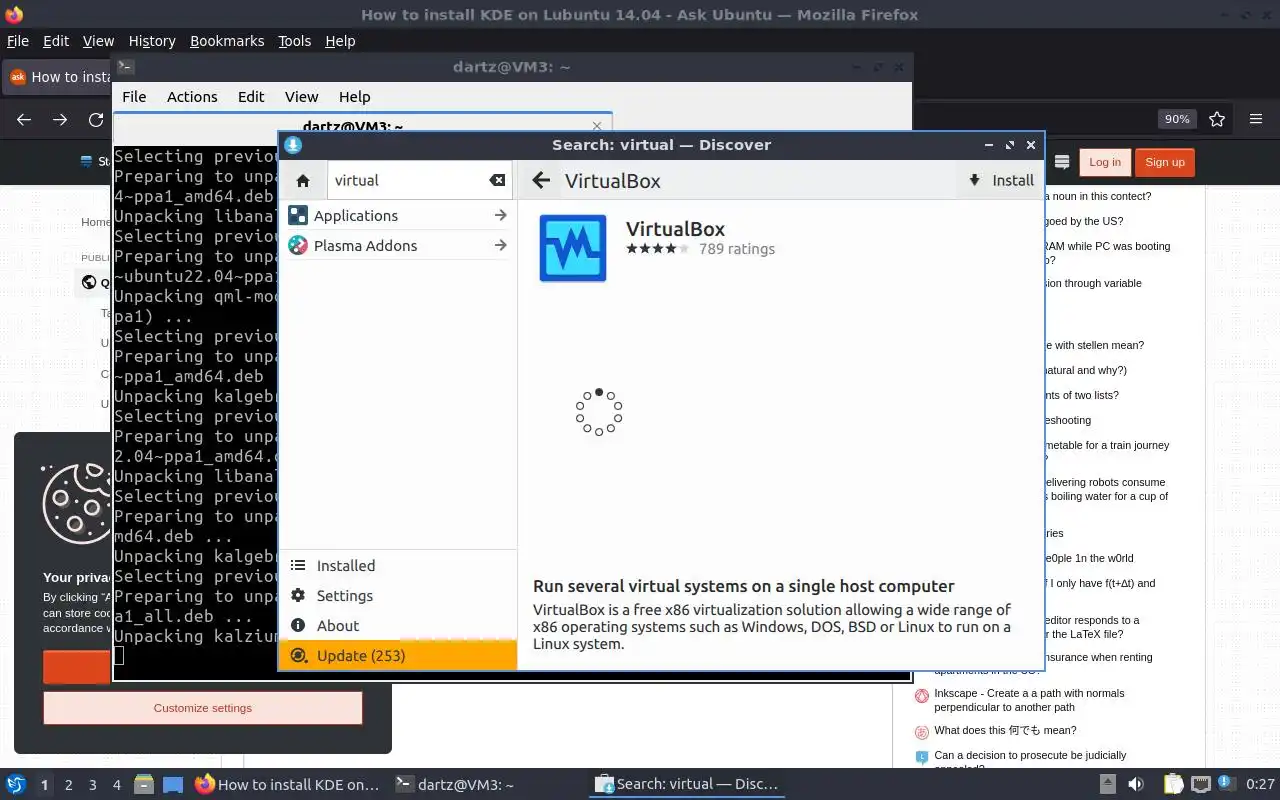Open the terminal window's Actions menu
This screenshot has width=1280, height=800.
pyautogui.click(x=192, y=97)
